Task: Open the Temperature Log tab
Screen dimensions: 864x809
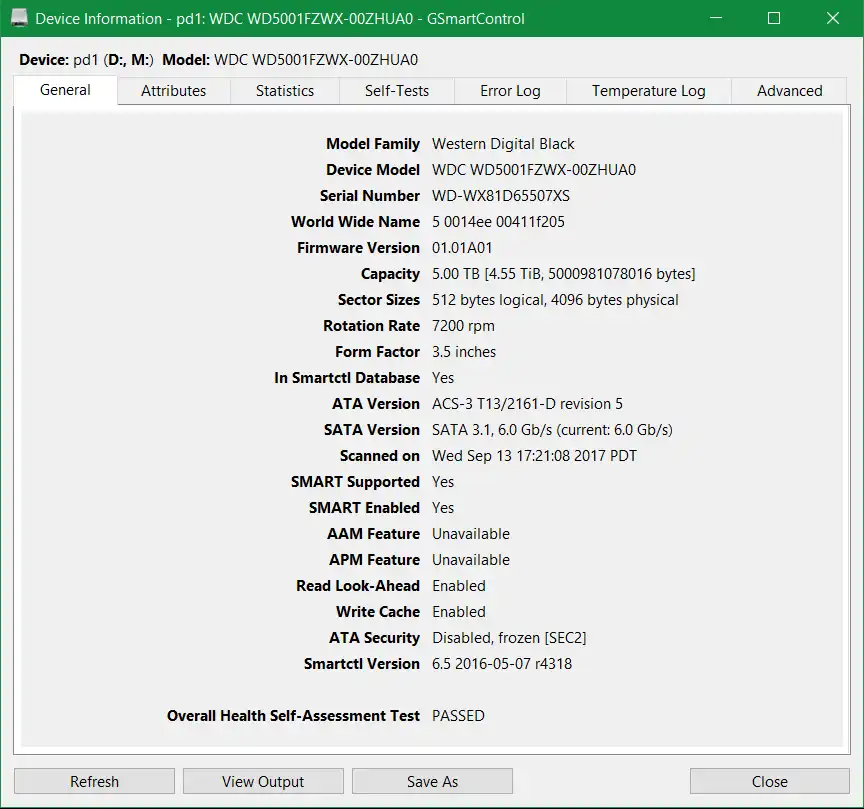Action: coord(648,90)
